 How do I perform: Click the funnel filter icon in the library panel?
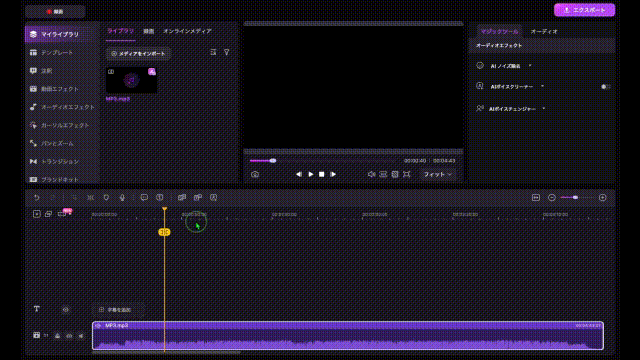227,52
